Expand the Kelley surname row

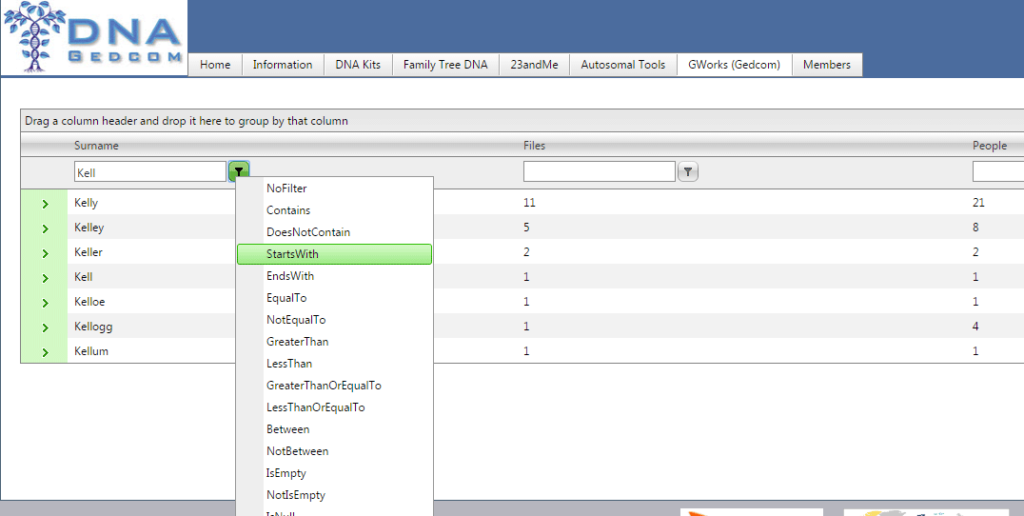click(45, 228)
